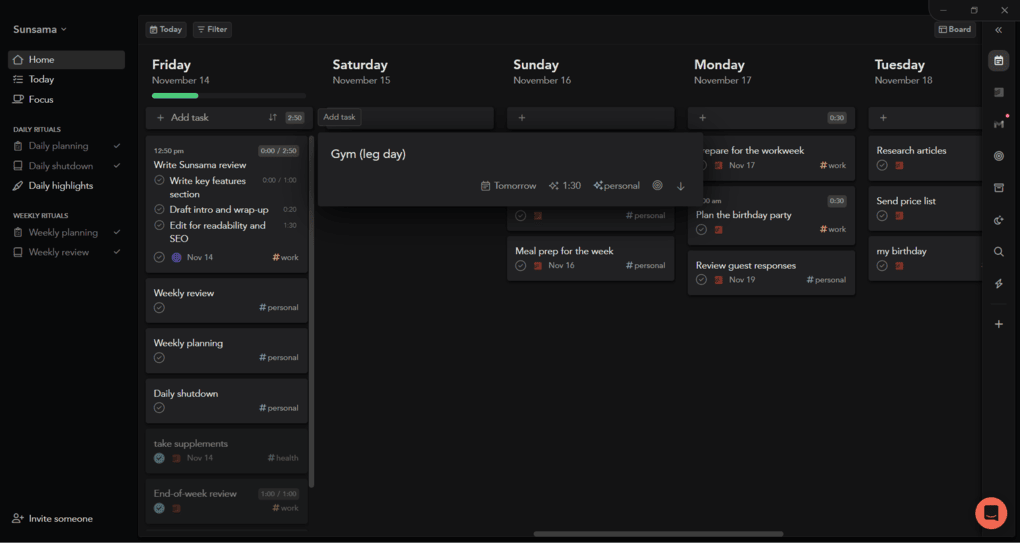Uncheck the completed take supplements task
1020x543 pixels.
[x=159, y=458]
